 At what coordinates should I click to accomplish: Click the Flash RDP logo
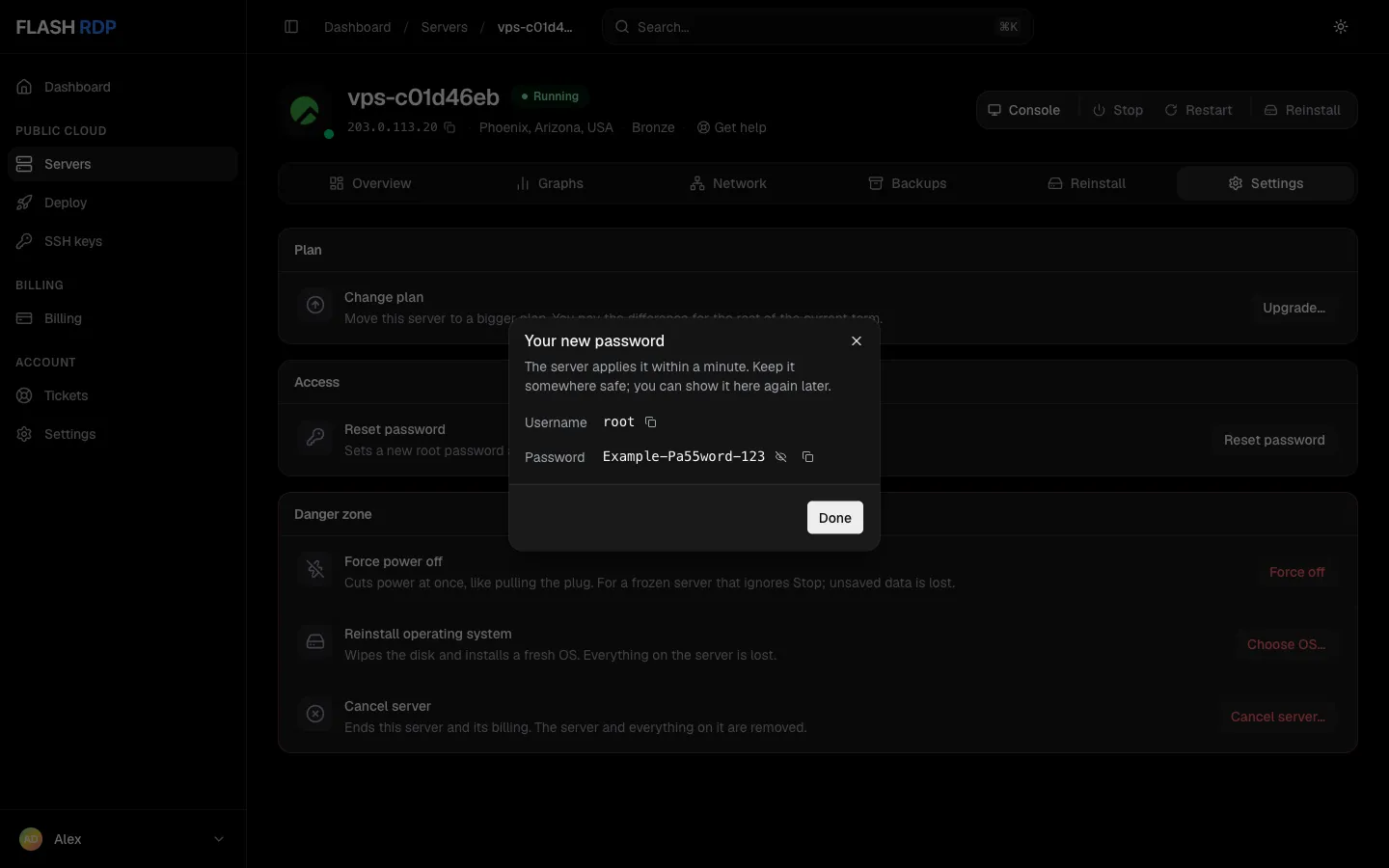tap(66, 27)
